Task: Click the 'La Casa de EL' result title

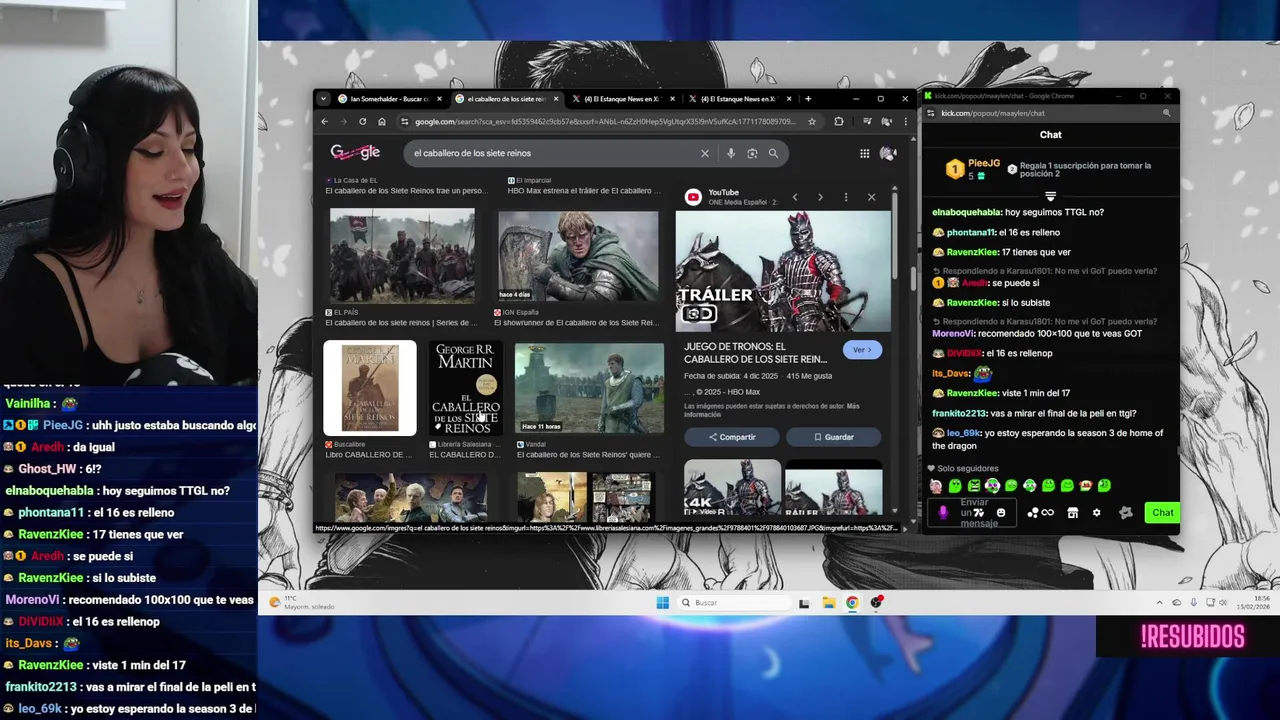Action: pyautogui.click(x=407, y=190)
